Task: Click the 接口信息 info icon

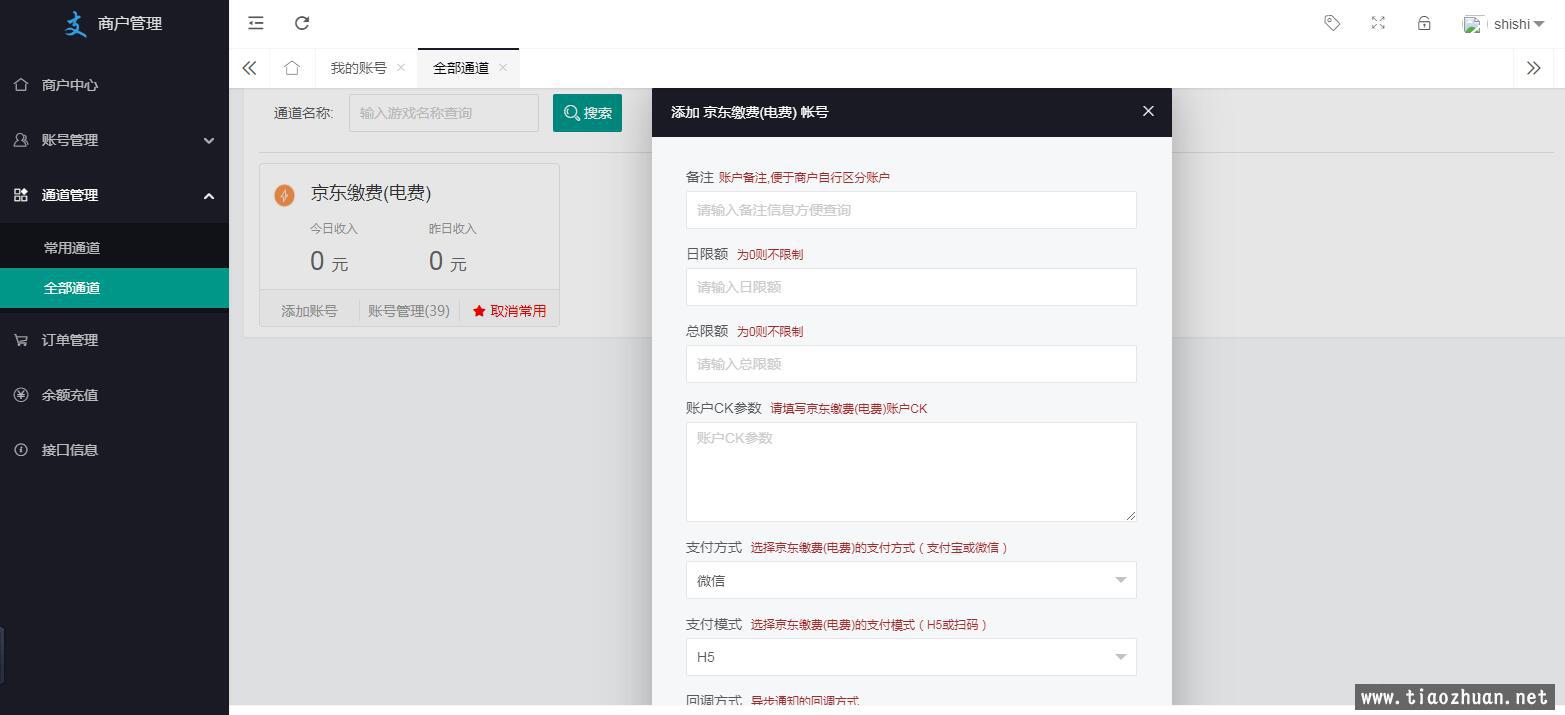Action: click(21, 450)
